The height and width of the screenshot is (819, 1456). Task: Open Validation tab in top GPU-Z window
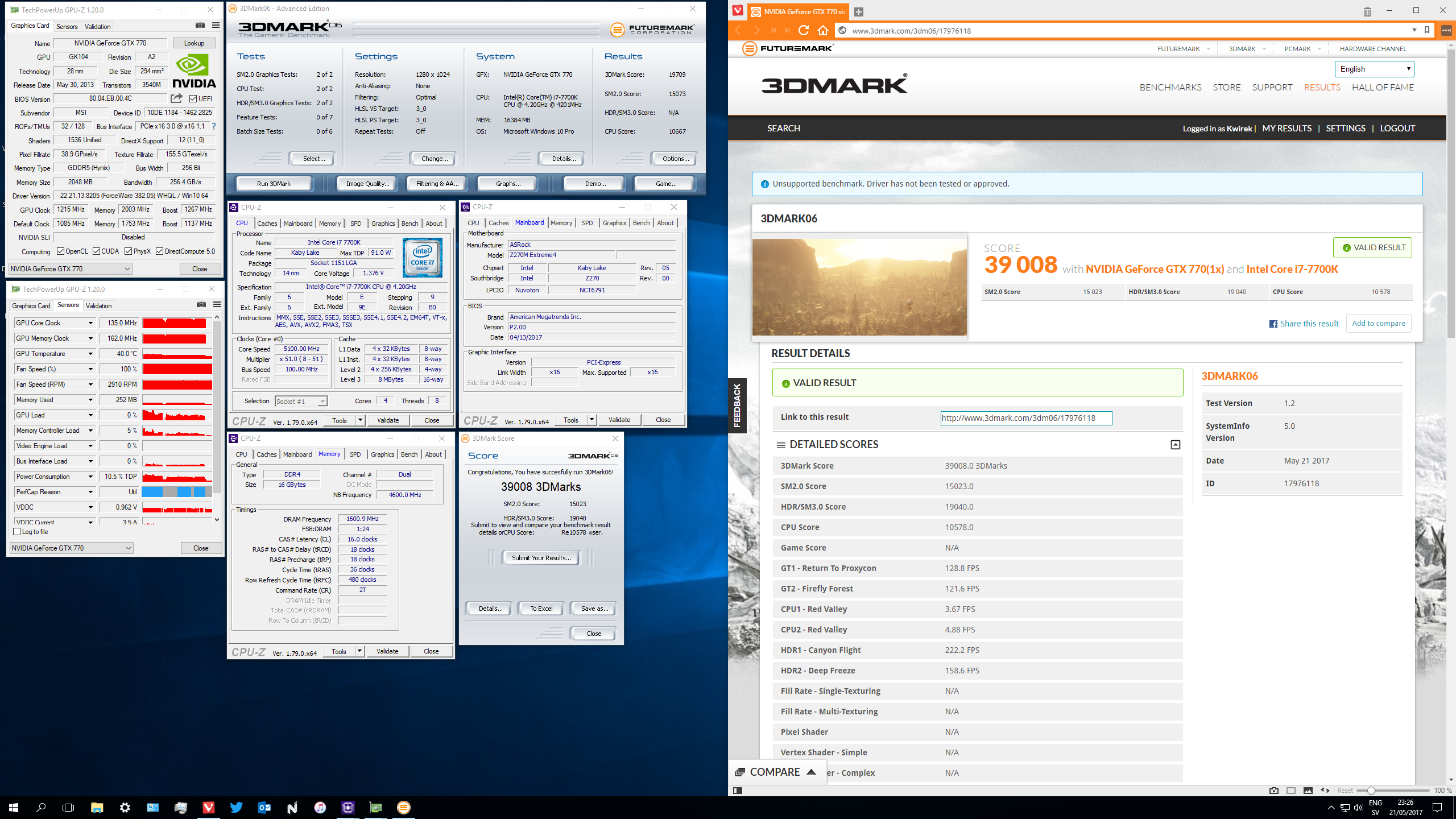(98, 27)
